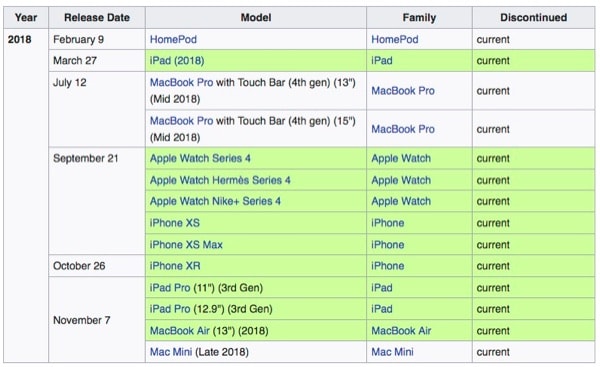Click the iPad (2018) model link

[x=177, y=60]
